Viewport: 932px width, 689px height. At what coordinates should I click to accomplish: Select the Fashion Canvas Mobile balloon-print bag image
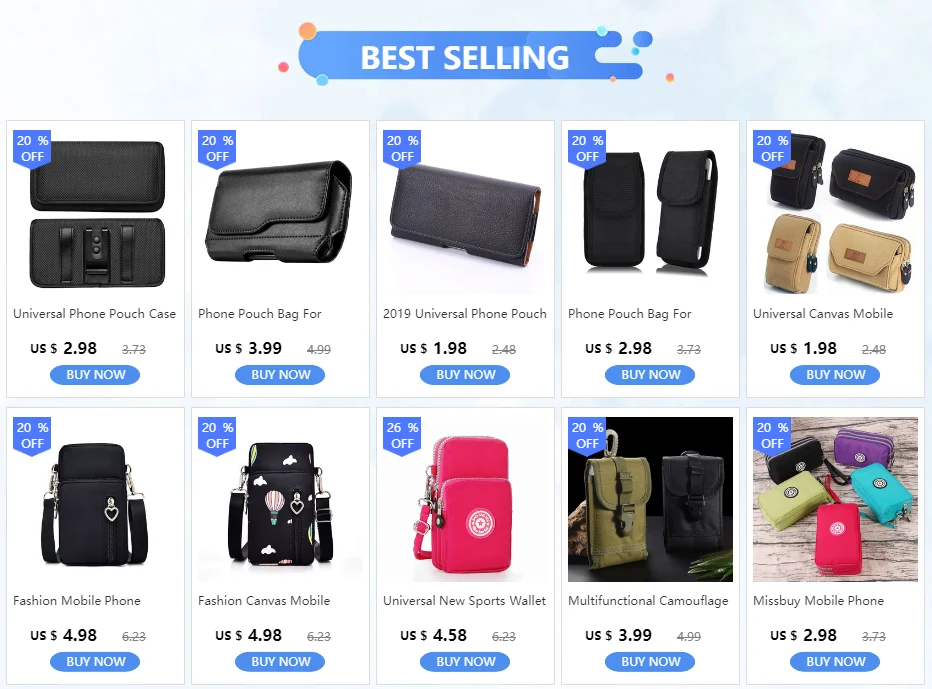tap(281, 499)
